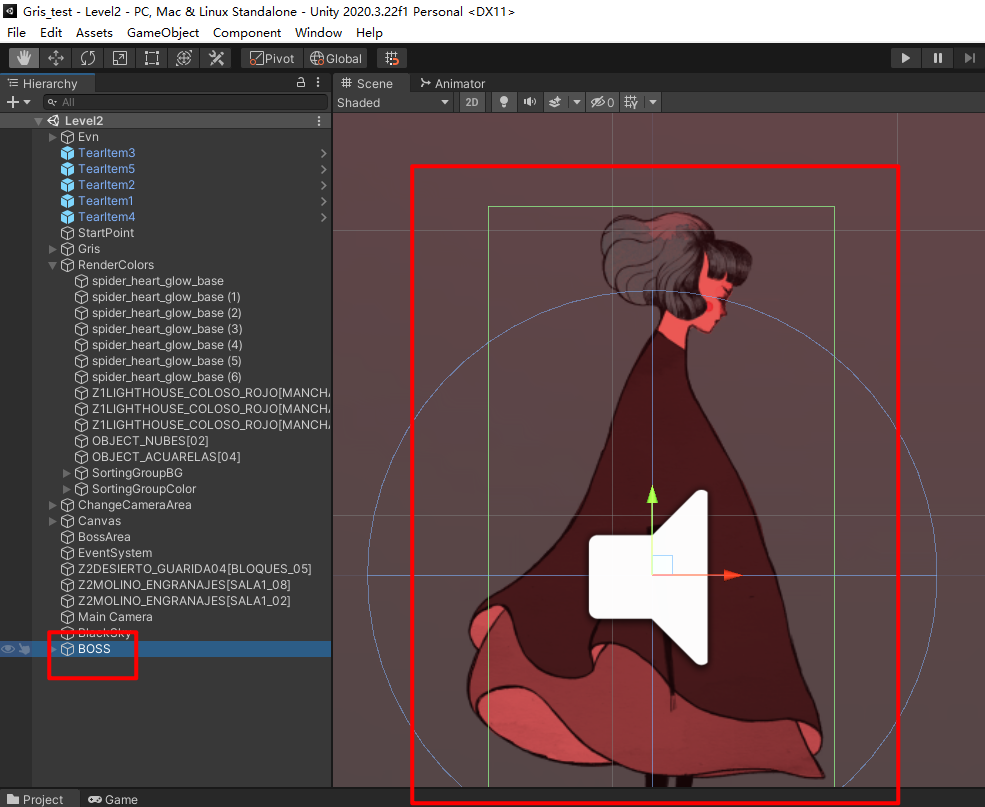Open the Assets menu
Screen dimensions: 985x807
pyautogui.click(x=94, y=33)
